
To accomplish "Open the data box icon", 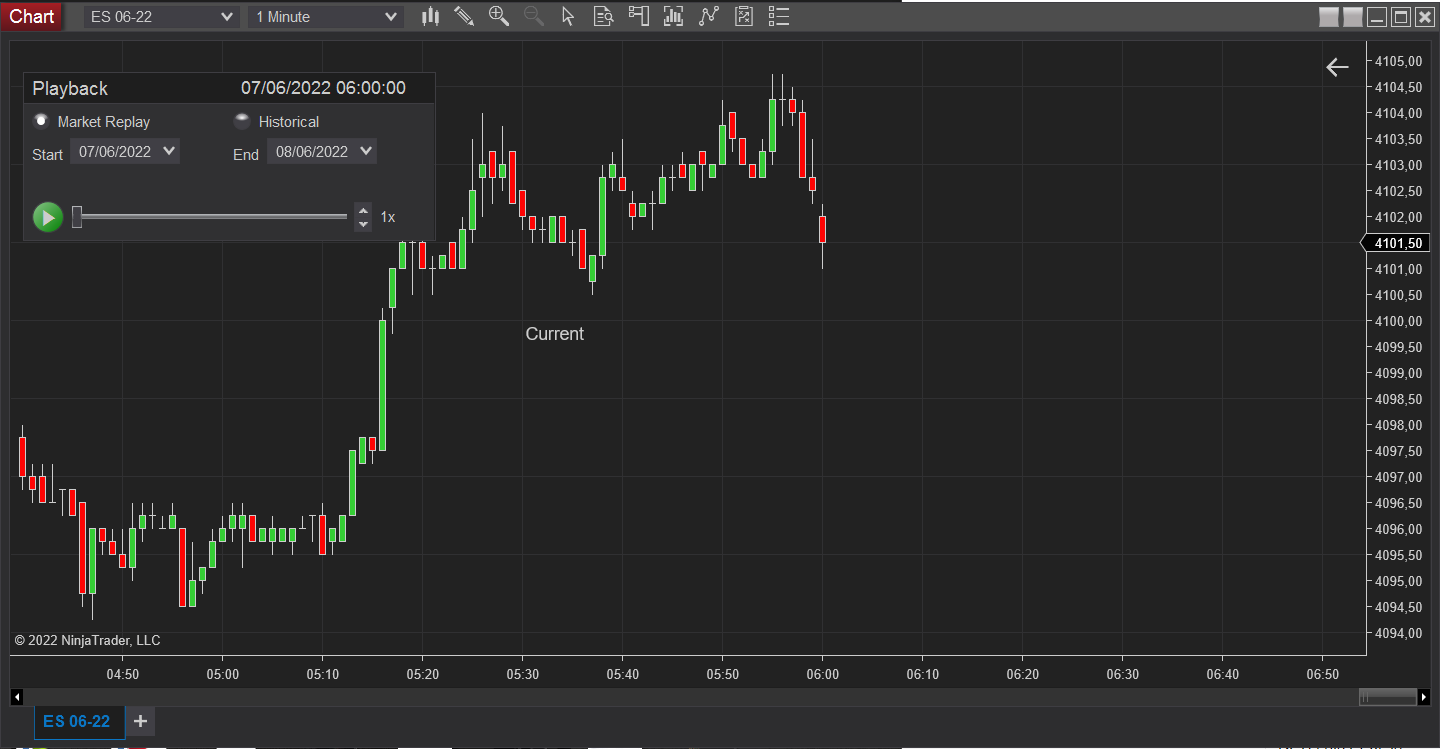I will click(603, 16).
